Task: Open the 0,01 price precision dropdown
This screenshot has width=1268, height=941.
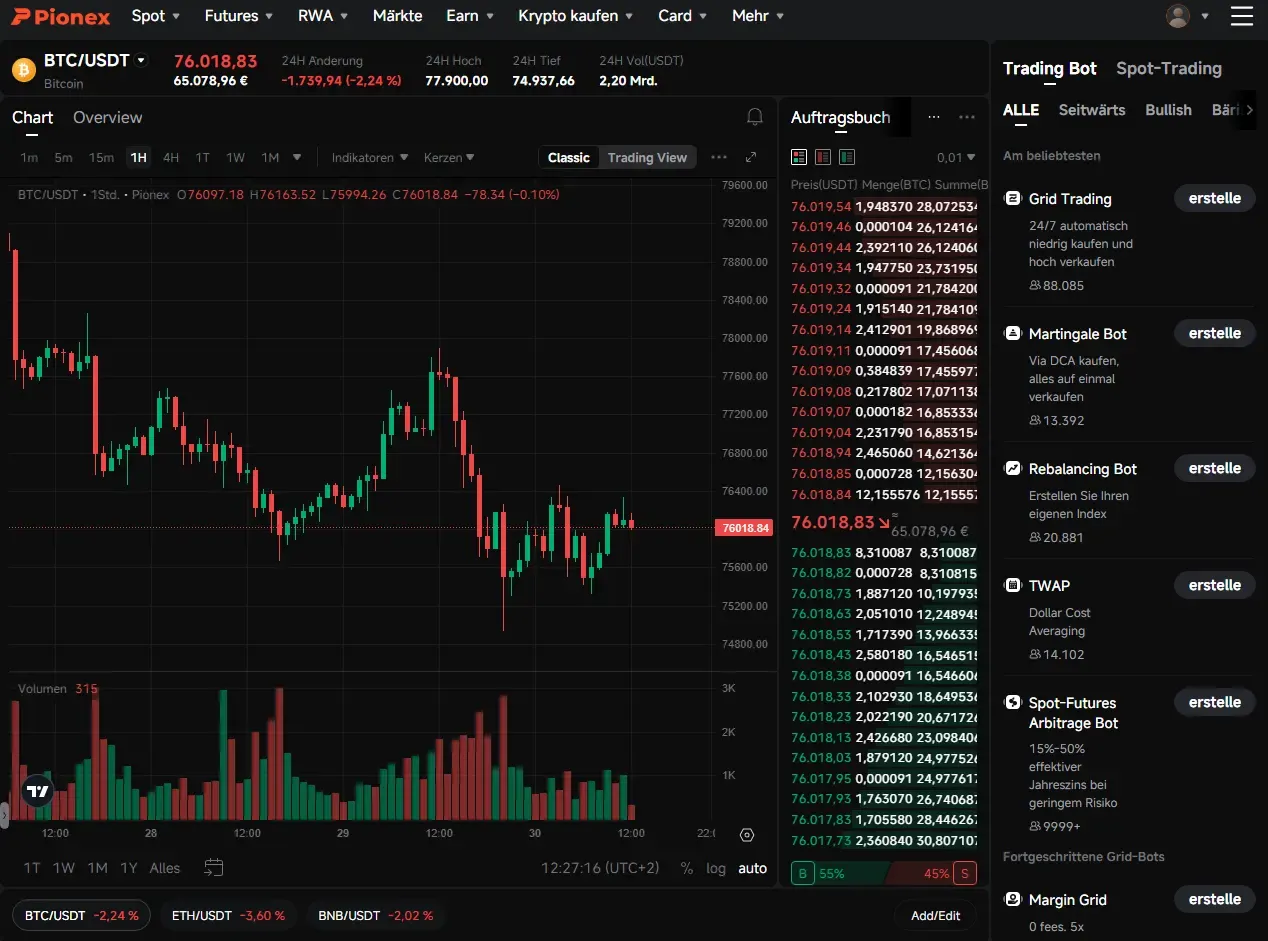Action: [956, 157]
